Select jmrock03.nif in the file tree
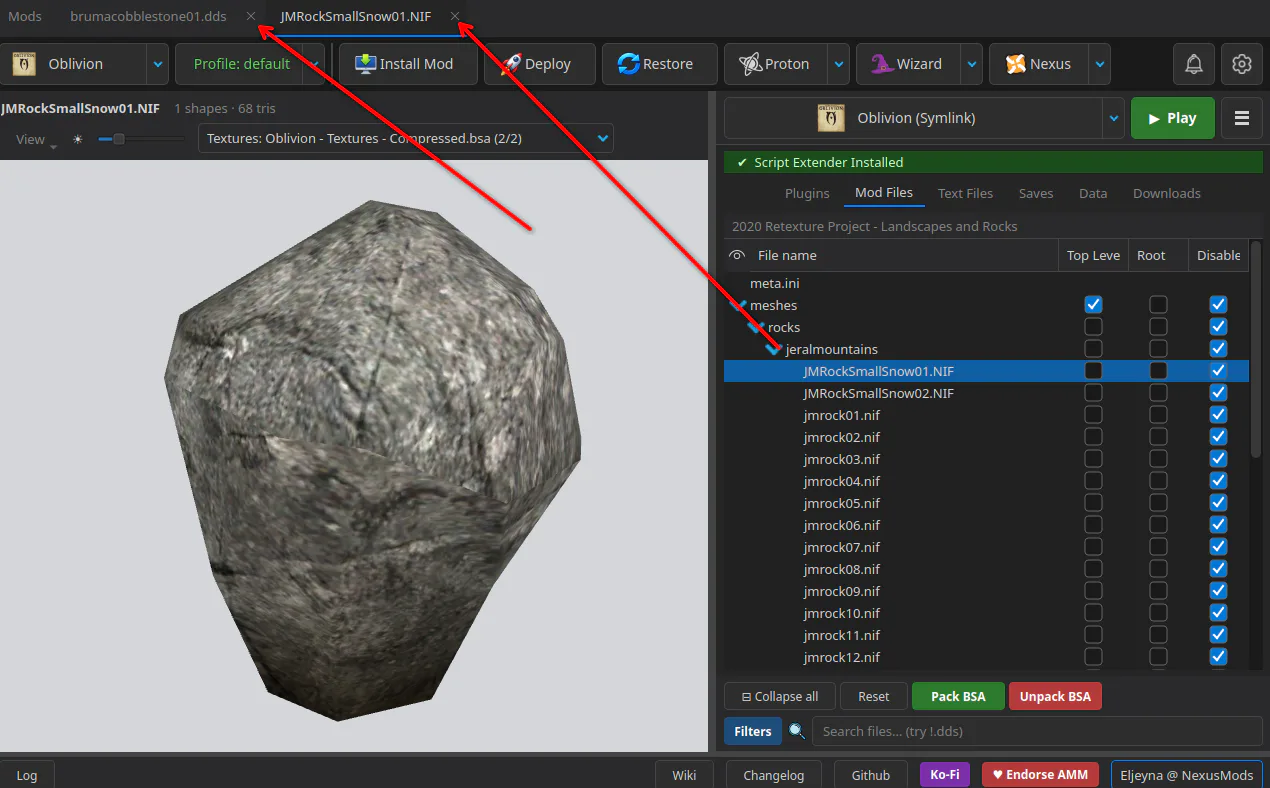This screenshot has width=1270, height=788. (x=841, y=458)
